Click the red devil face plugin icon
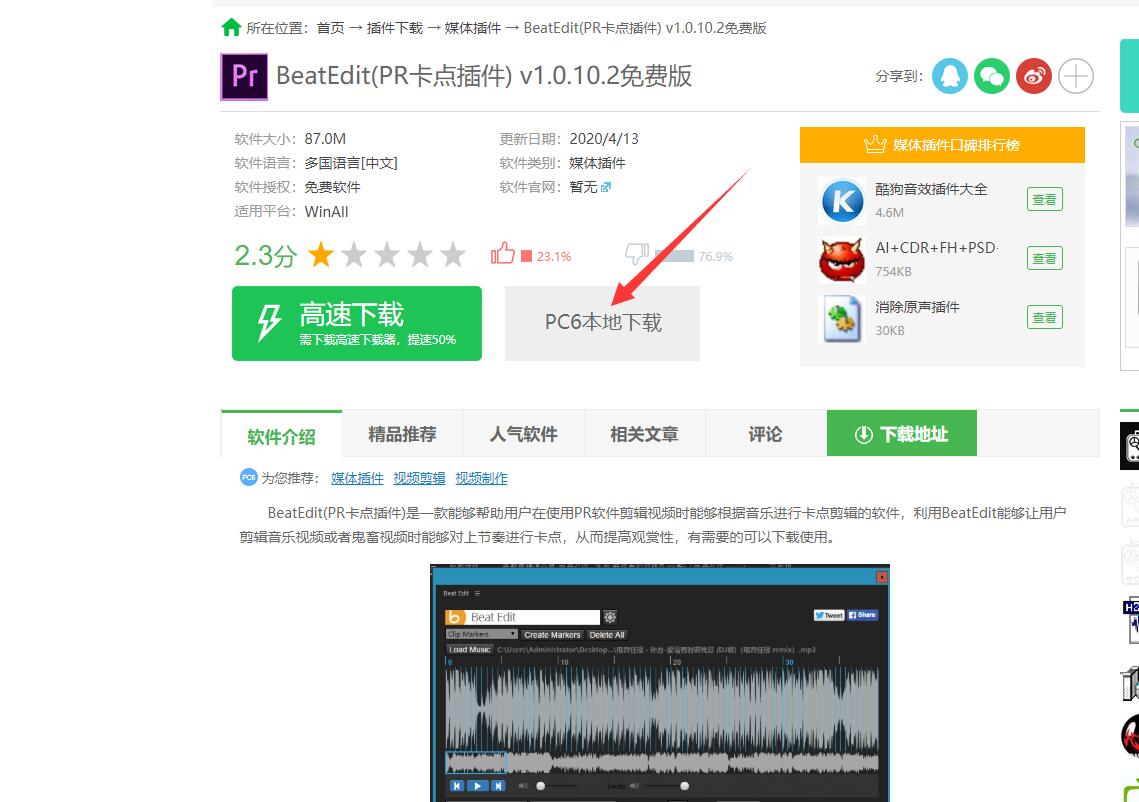 pos(843,260)
